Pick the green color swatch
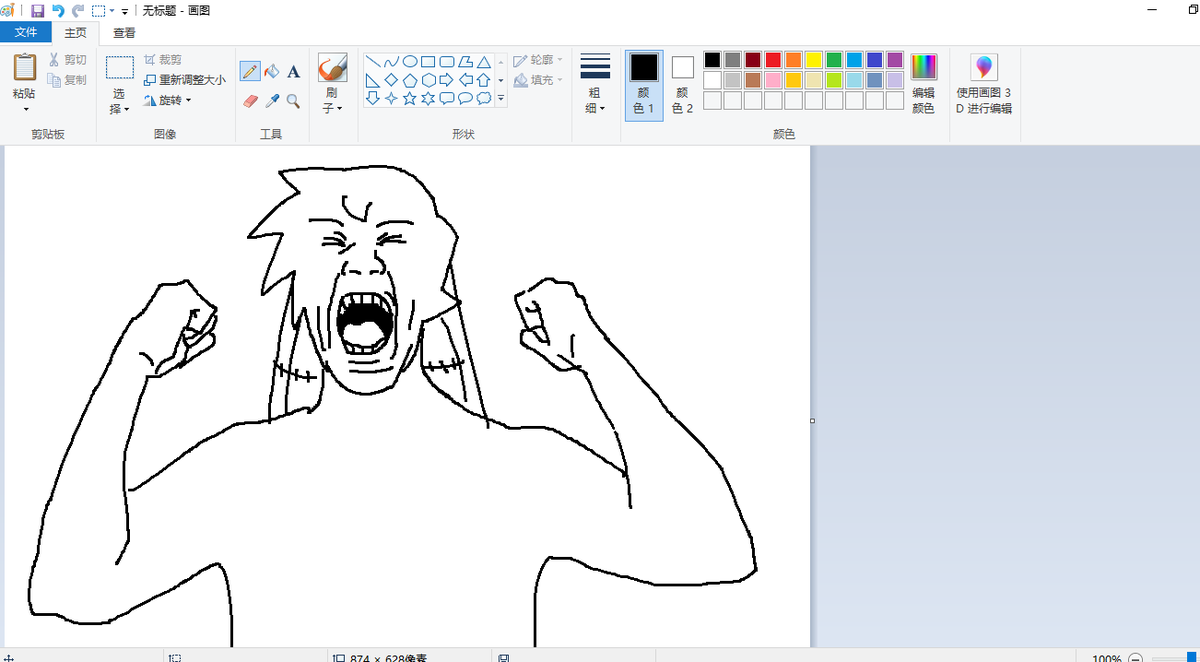The image size is (1200, 662). coord(834,60)
